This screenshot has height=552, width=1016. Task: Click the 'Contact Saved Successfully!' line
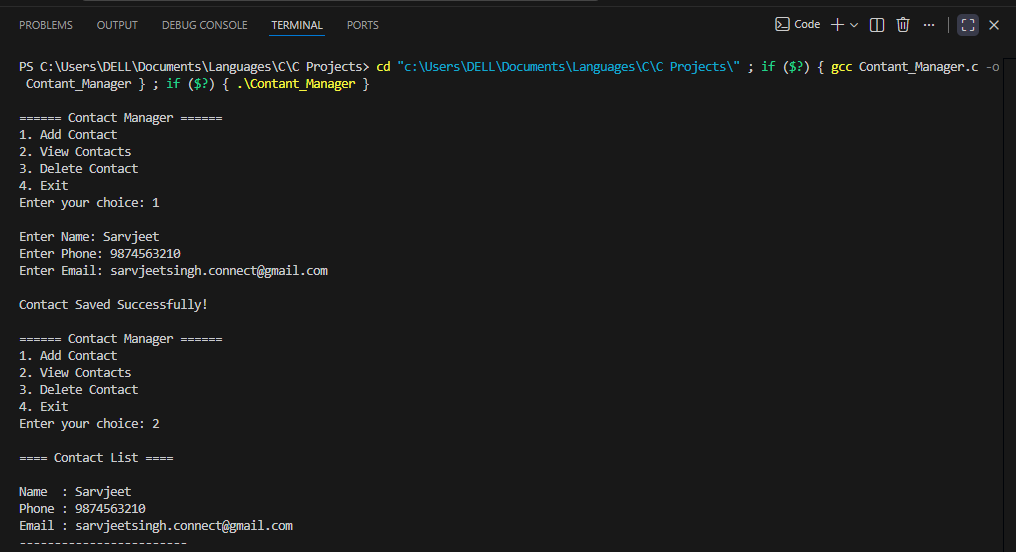[113, 305]
